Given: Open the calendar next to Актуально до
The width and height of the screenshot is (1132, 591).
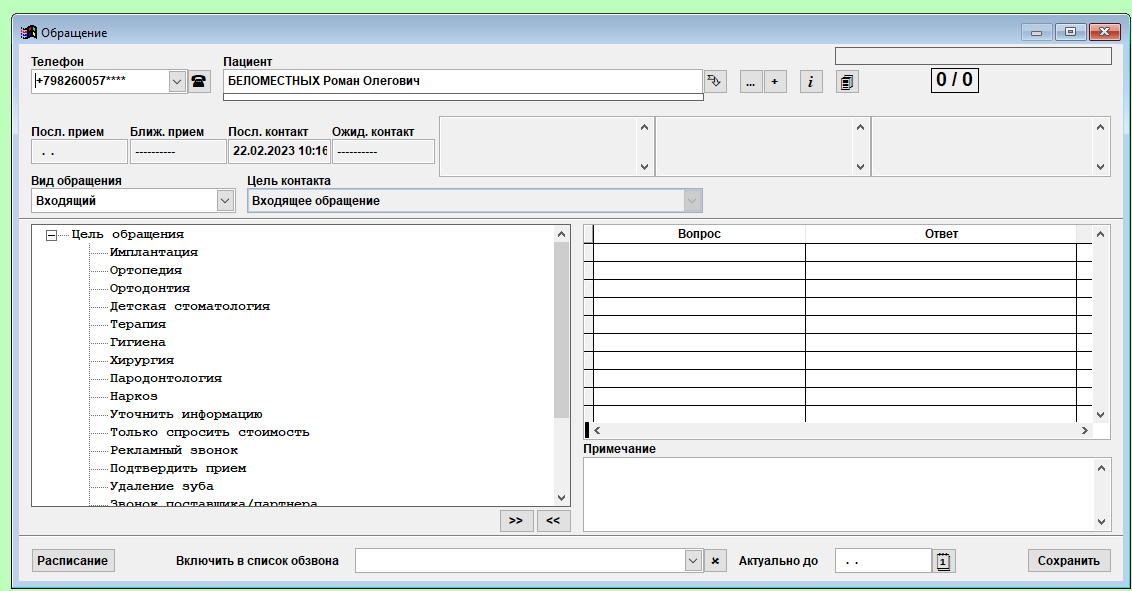Looking at the screenshot, I should [943, 561].
